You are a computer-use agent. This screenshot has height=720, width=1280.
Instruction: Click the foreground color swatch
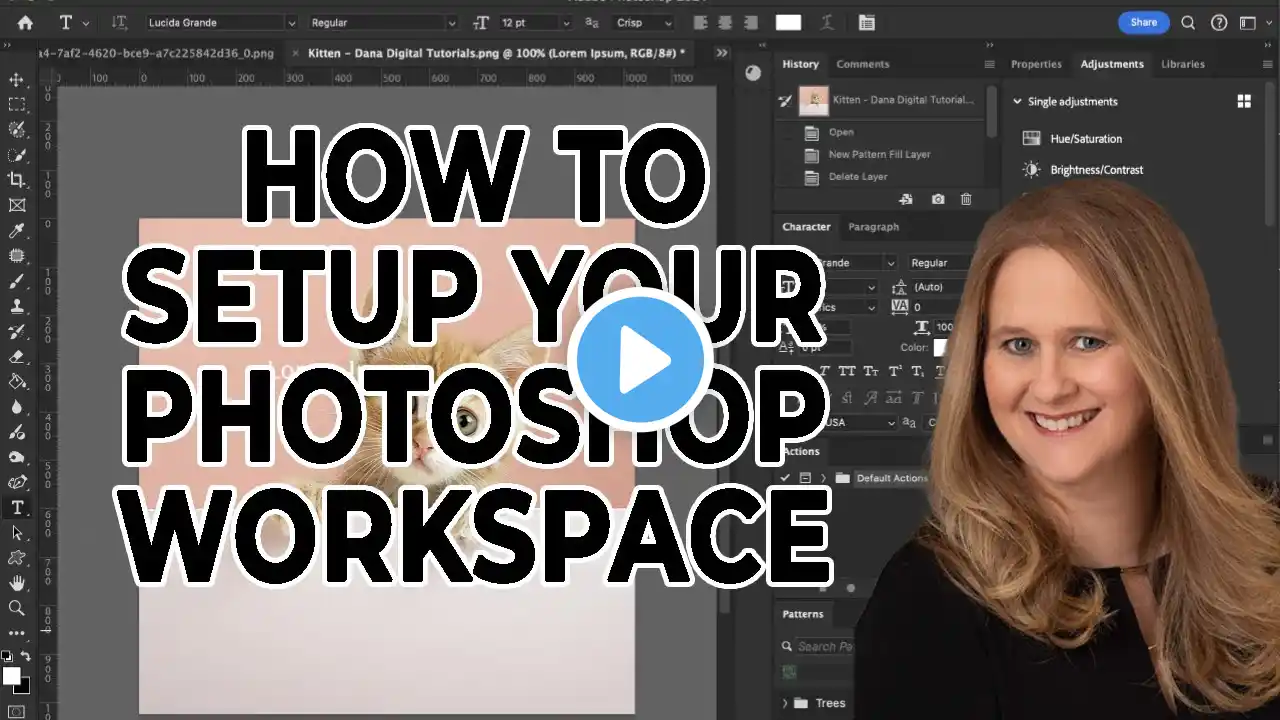[x=12, y=675]
